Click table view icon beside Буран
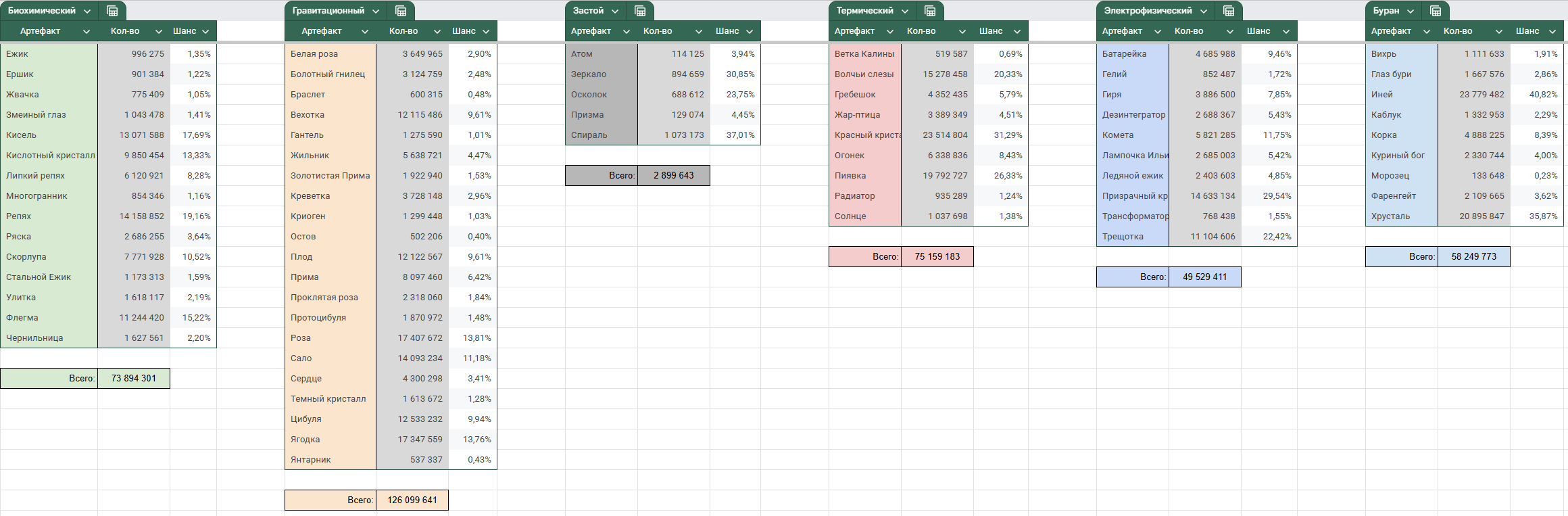This screenshot has height=516, width=1568. (1436, 11)
